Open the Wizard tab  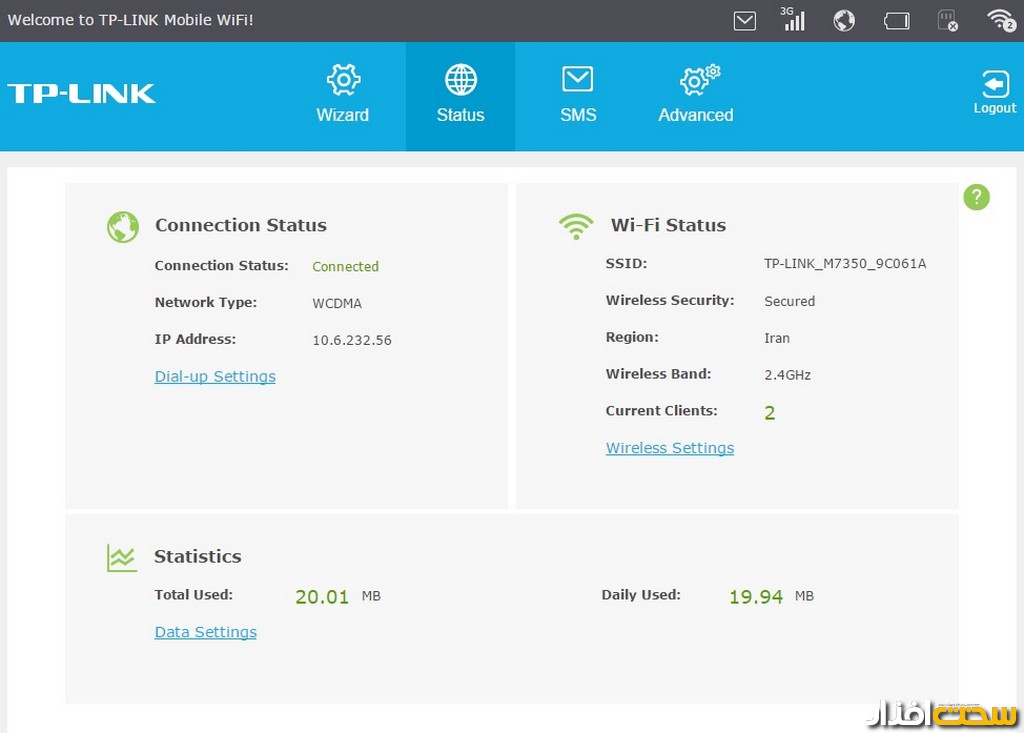(x=343, y=95)
